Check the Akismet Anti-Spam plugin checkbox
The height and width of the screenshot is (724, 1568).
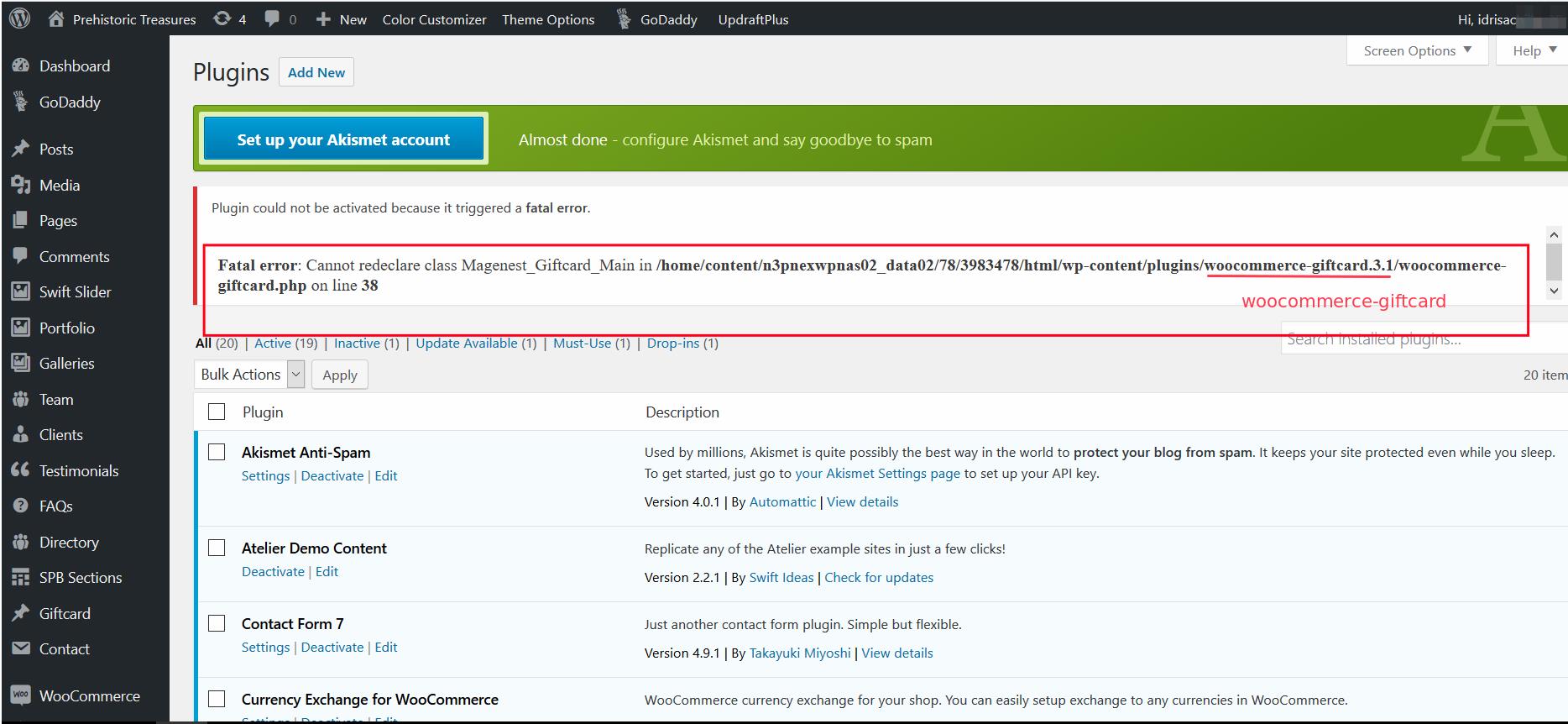[217, 452]
